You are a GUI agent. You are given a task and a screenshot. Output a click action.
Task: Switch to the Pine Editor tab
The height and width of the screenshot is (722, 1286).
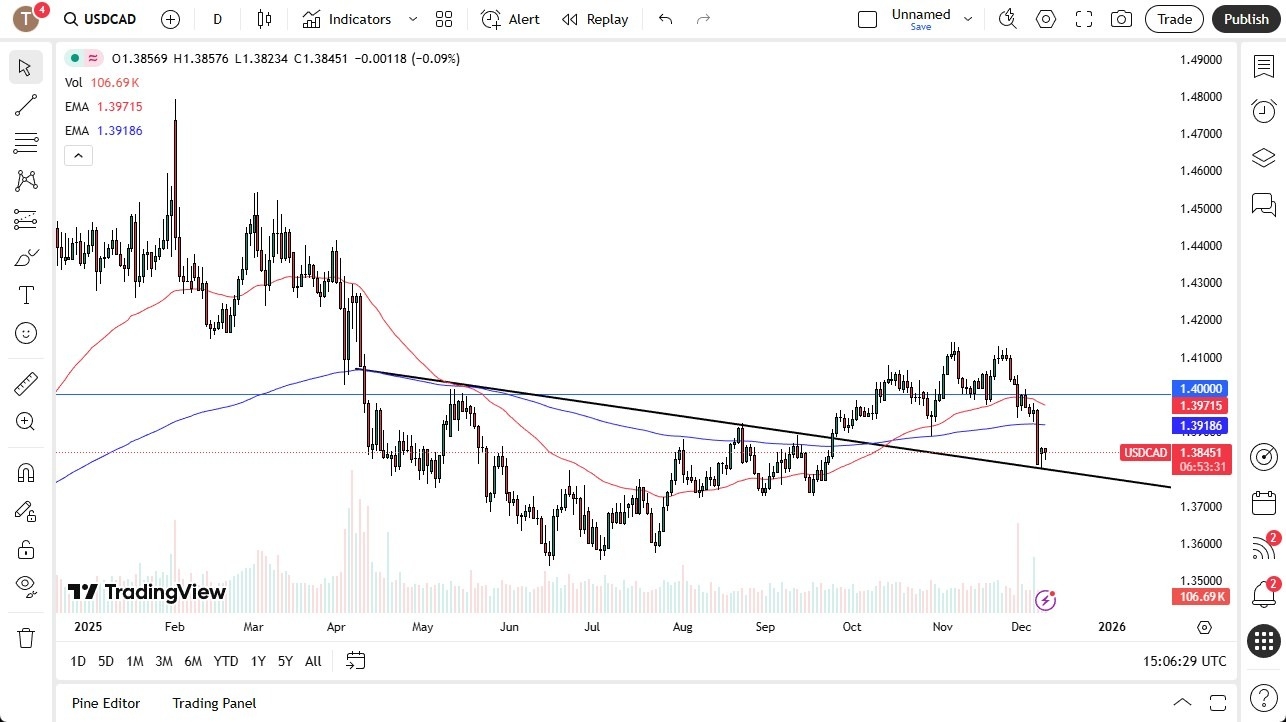click(105, 703)
